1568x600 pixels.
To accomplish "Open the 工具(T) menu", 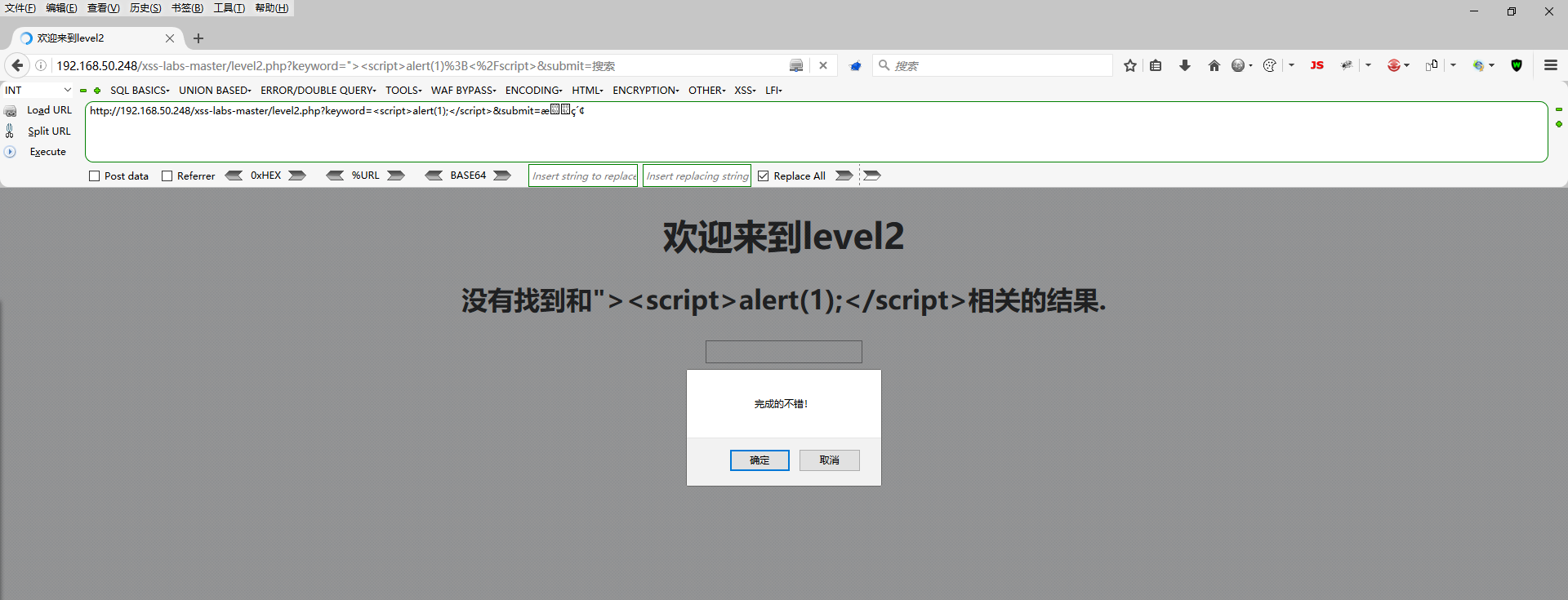I will (x=229, y=8).
